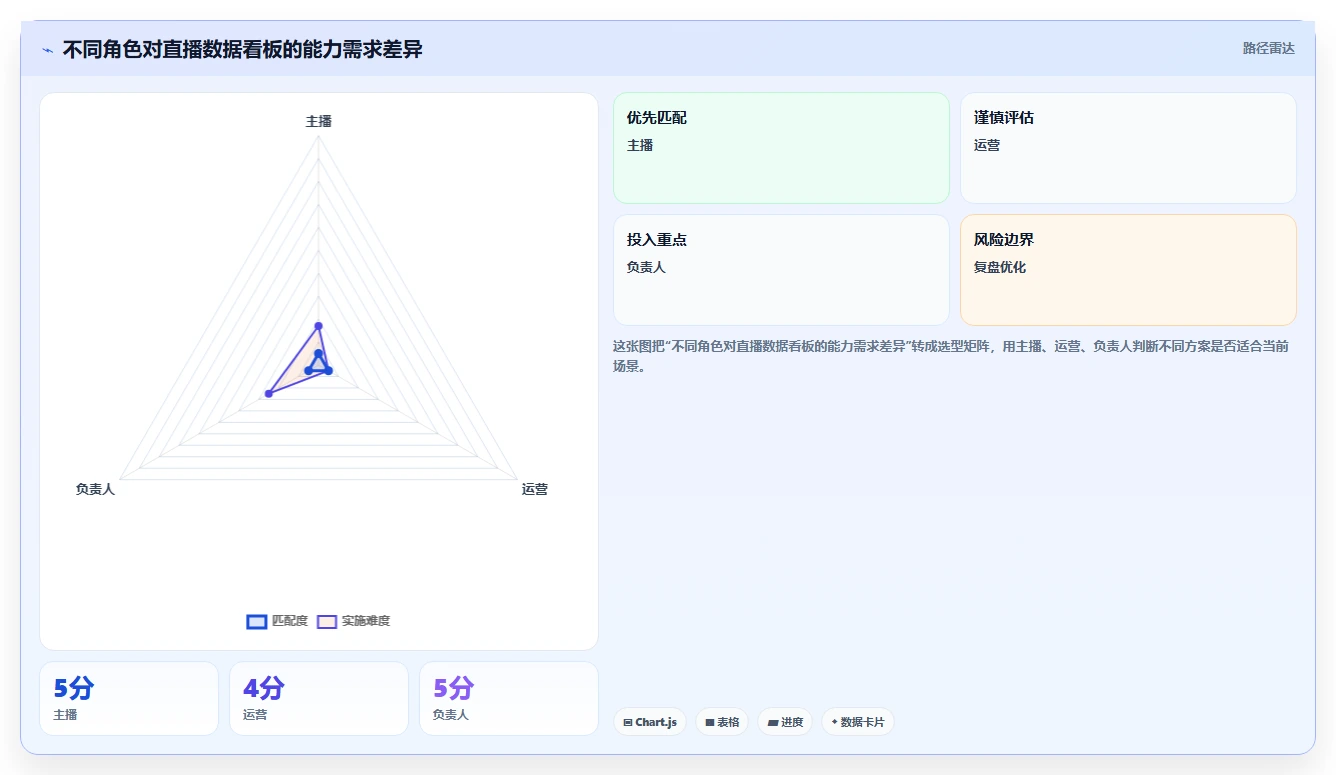Screen dimensions: 1336x775
Task: Click 运营 text in the 谨慎评估 card
Action: point(987,145)
